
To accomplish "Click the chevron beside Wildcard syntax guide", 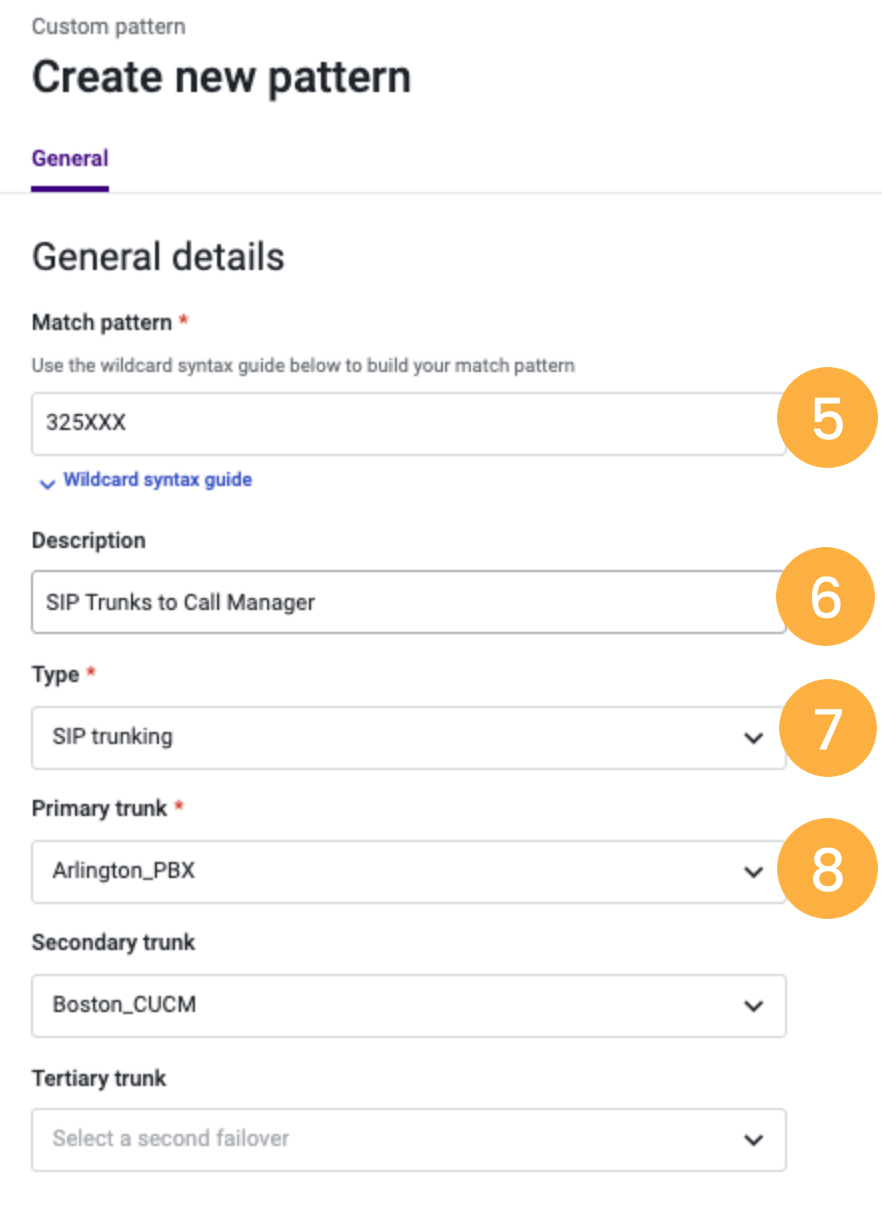I will (x=46, y=483).
